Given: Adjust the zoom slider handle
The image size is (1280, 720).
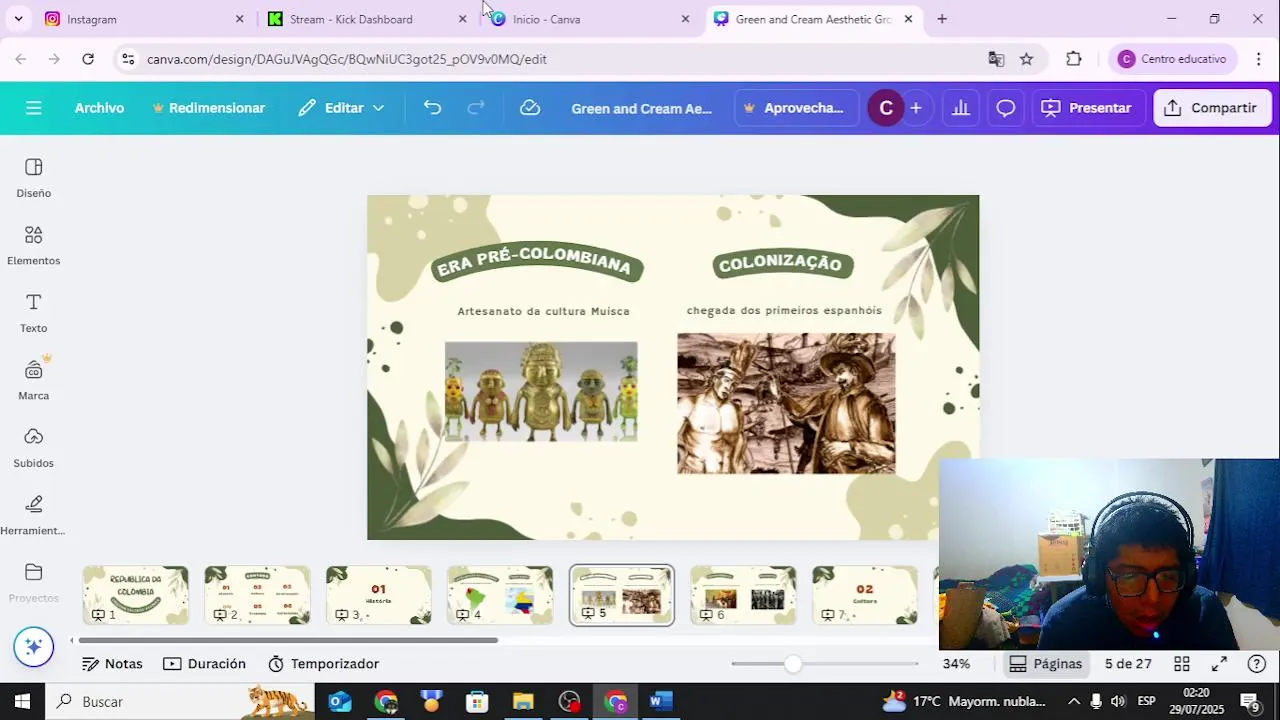Looking at the screenshot, I should click(x=793, y=664).
